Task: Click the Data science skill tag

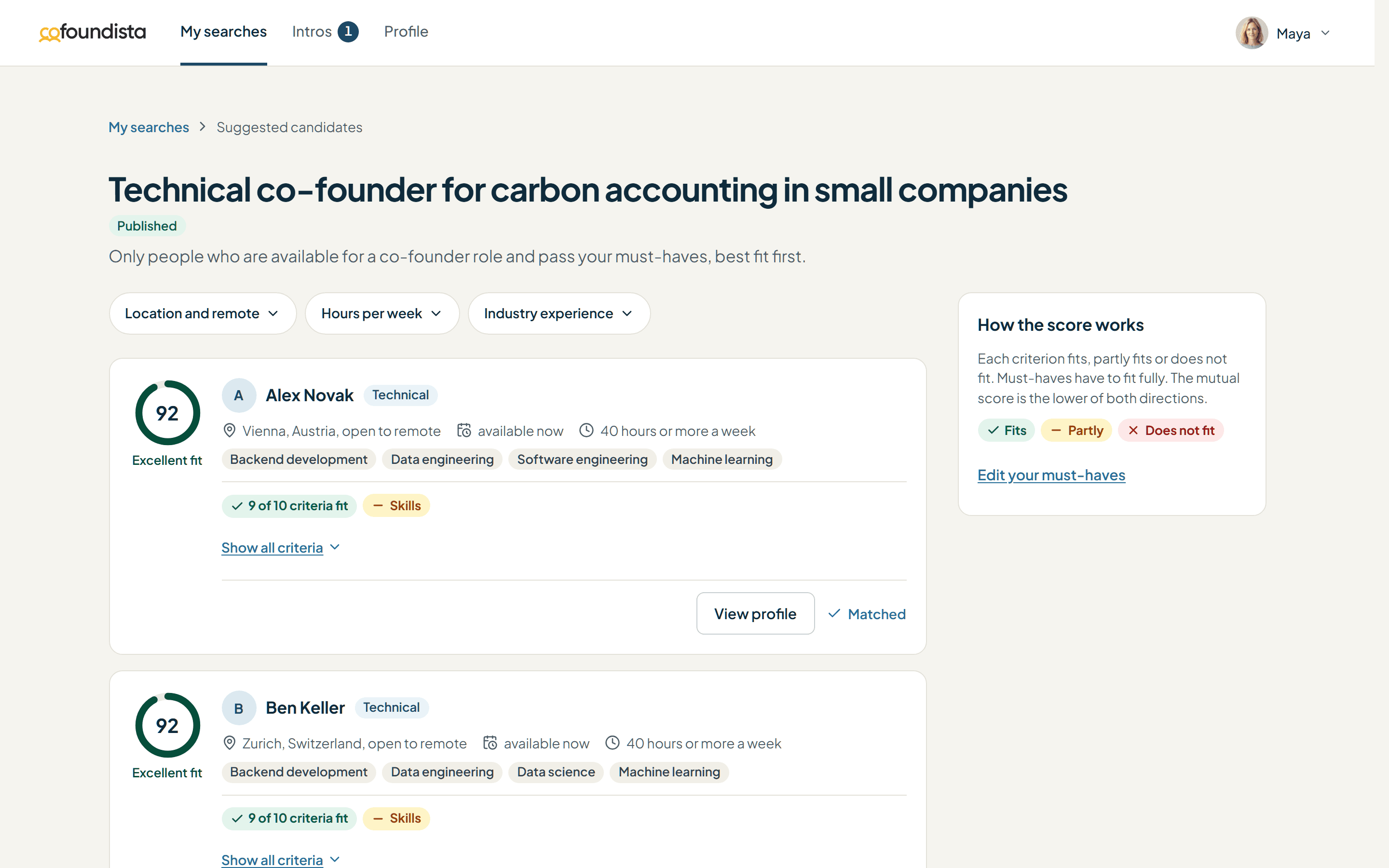Action: coord(556,772)
